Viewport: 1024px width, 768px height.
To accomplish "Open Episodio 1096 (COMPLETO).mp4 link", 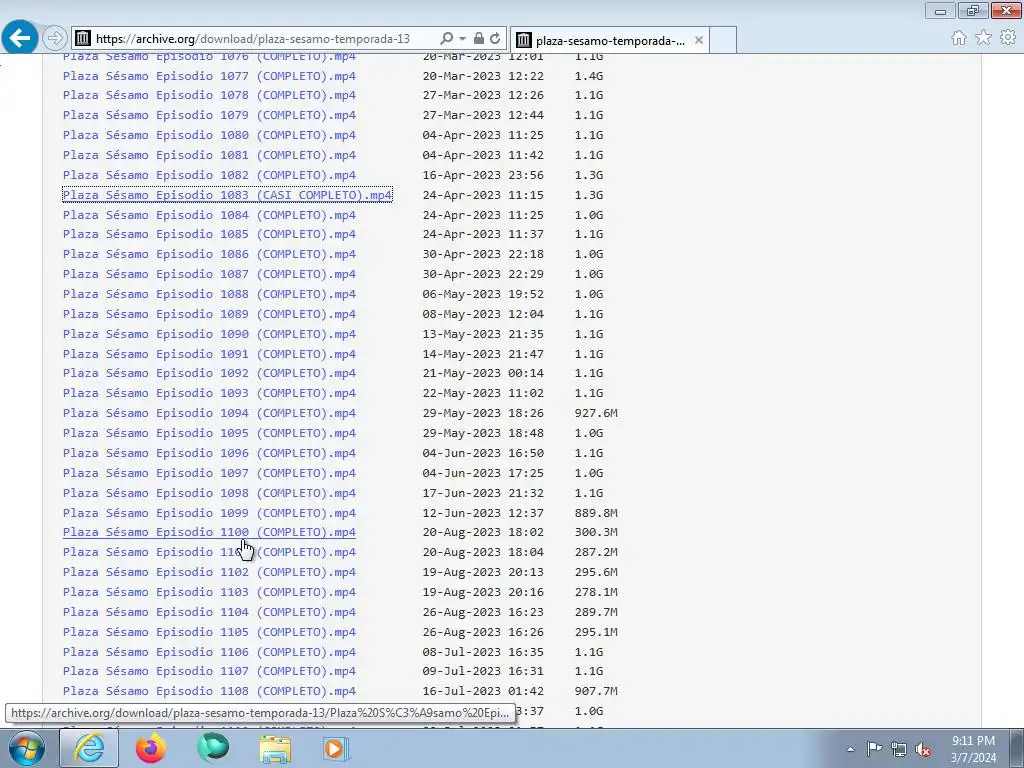I will [x=209, y=453].
